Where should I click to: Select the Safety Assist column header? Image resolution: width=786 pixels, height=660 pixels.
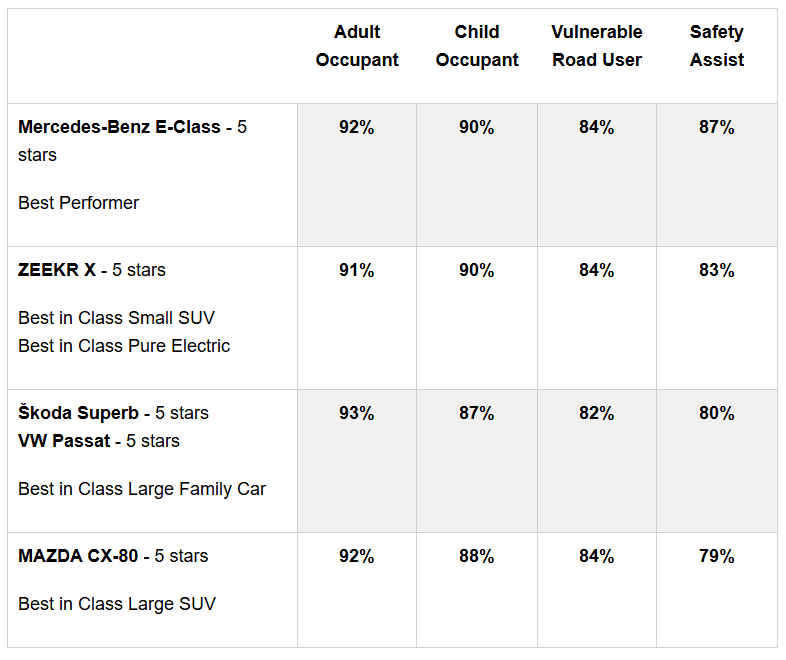[x=717, y=46]
